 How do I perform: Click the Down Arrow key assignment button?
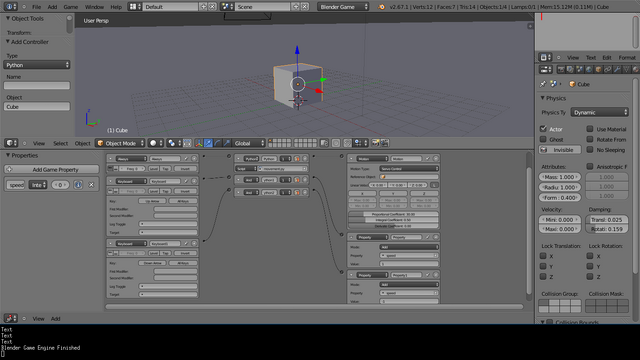pos(152,263)
